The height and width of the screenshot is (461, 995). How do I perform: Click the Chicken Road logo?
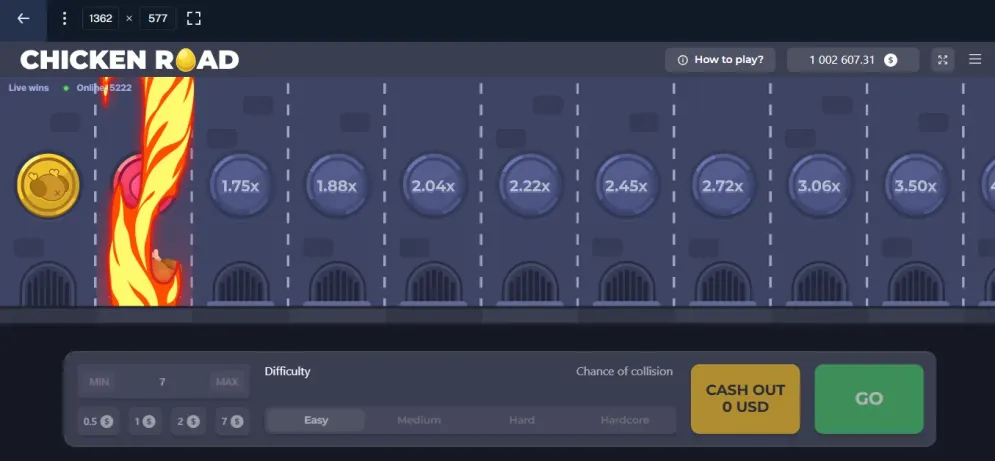pos(129,60)
